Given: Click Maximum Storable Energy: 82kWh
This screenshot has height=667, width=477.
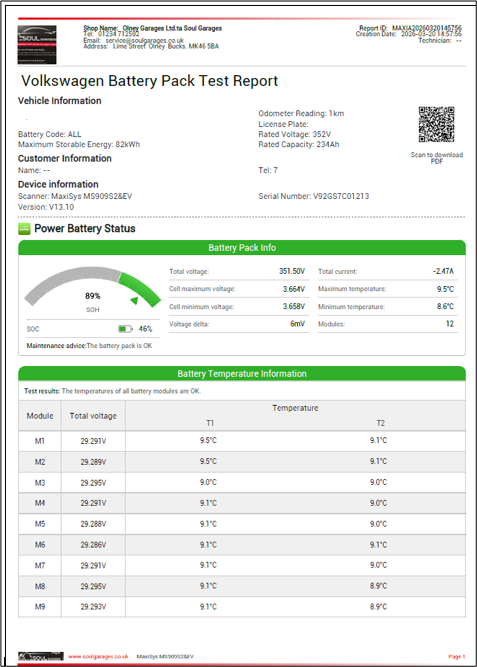Looking at the screenshot, I should (x=79, y=144).
